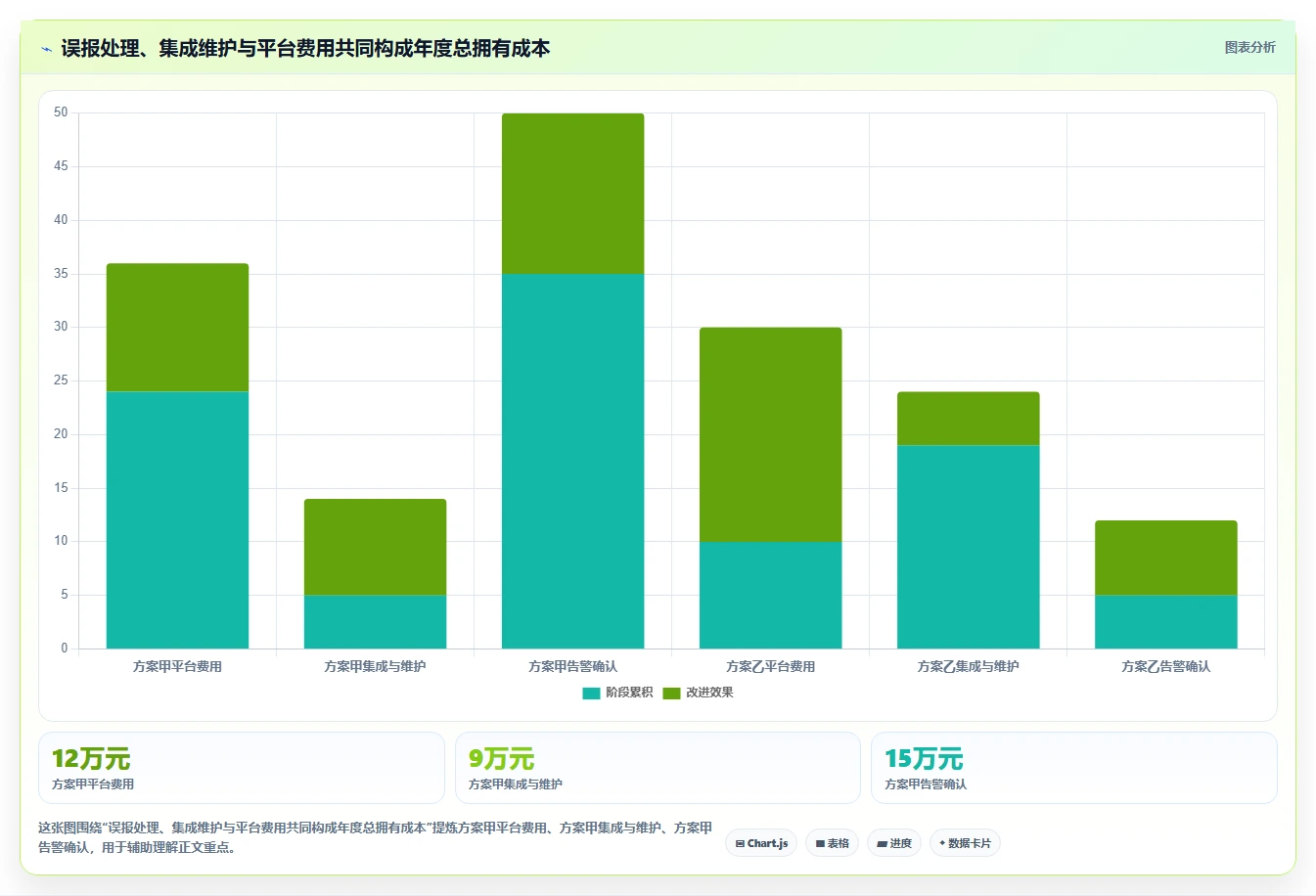The width and height of the screenshot is (1316, 896).
Task: Click the x-axis label 方案乙告警确认
Action: tap(1165, 666)
